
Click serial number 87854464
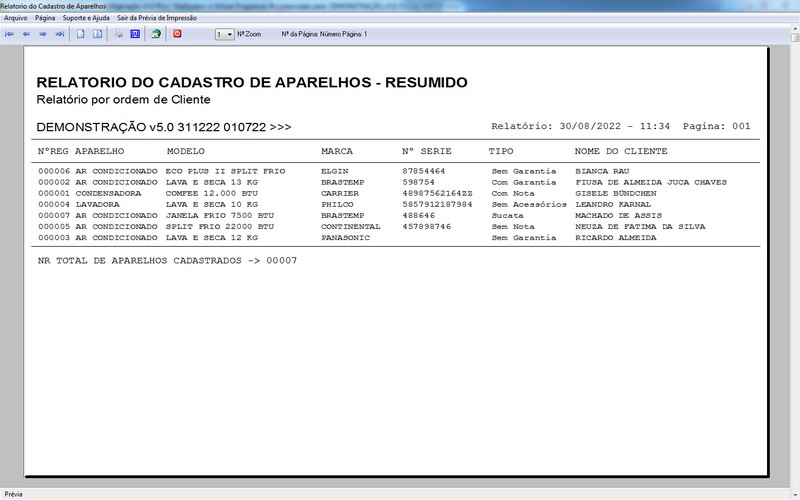coord(423,171)
